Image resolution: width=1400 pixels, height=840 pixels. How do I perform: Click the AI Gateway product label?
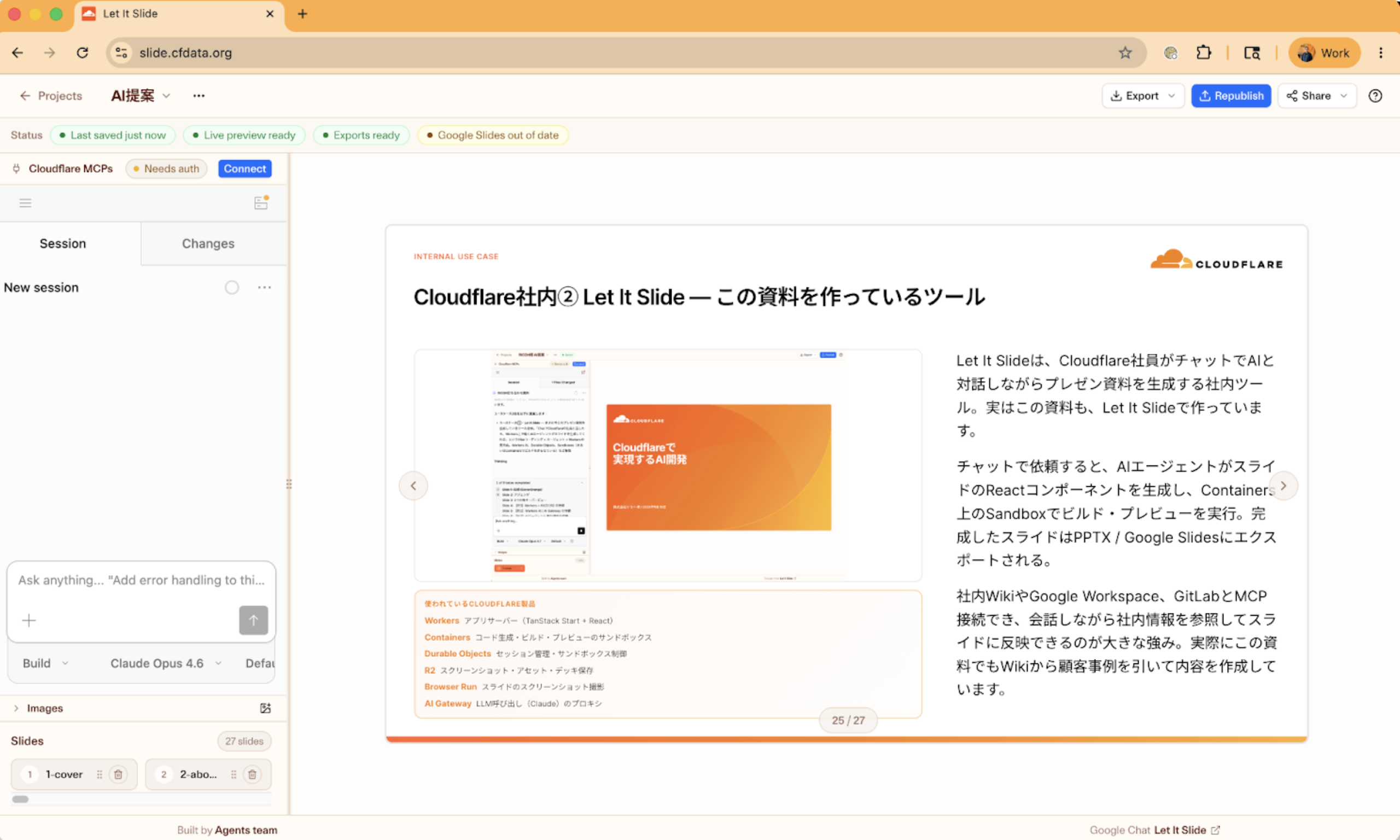point(447,704)
